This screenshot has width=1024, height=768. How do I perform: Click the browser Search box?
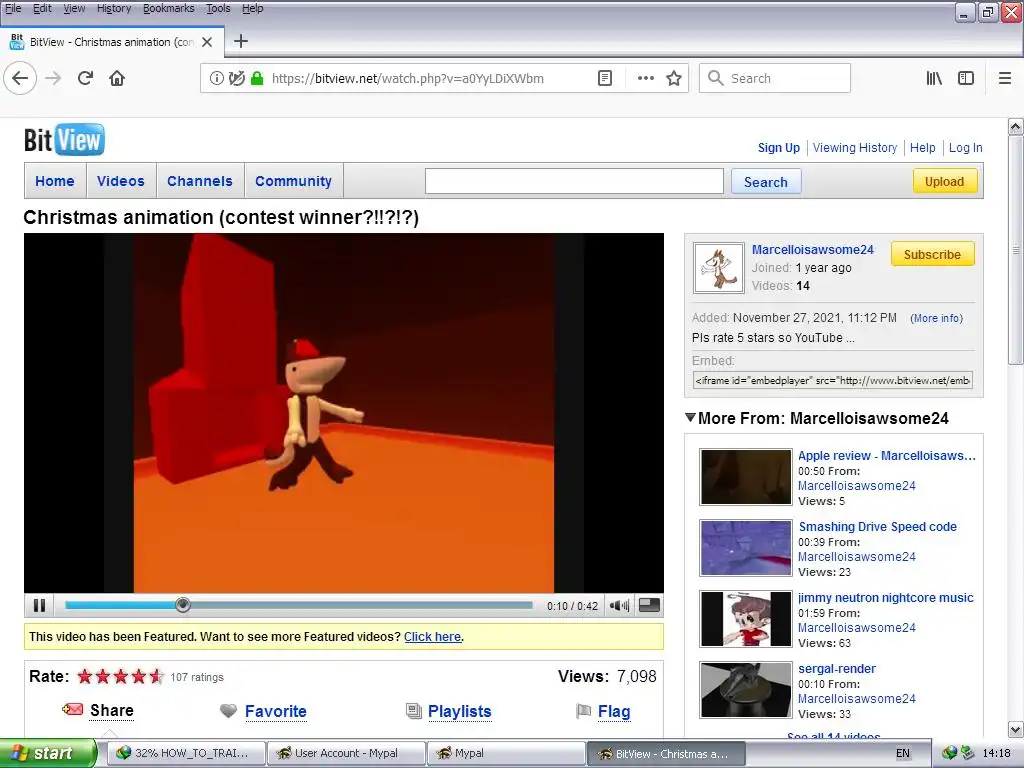pyautogui.click(x=775, y=78)
